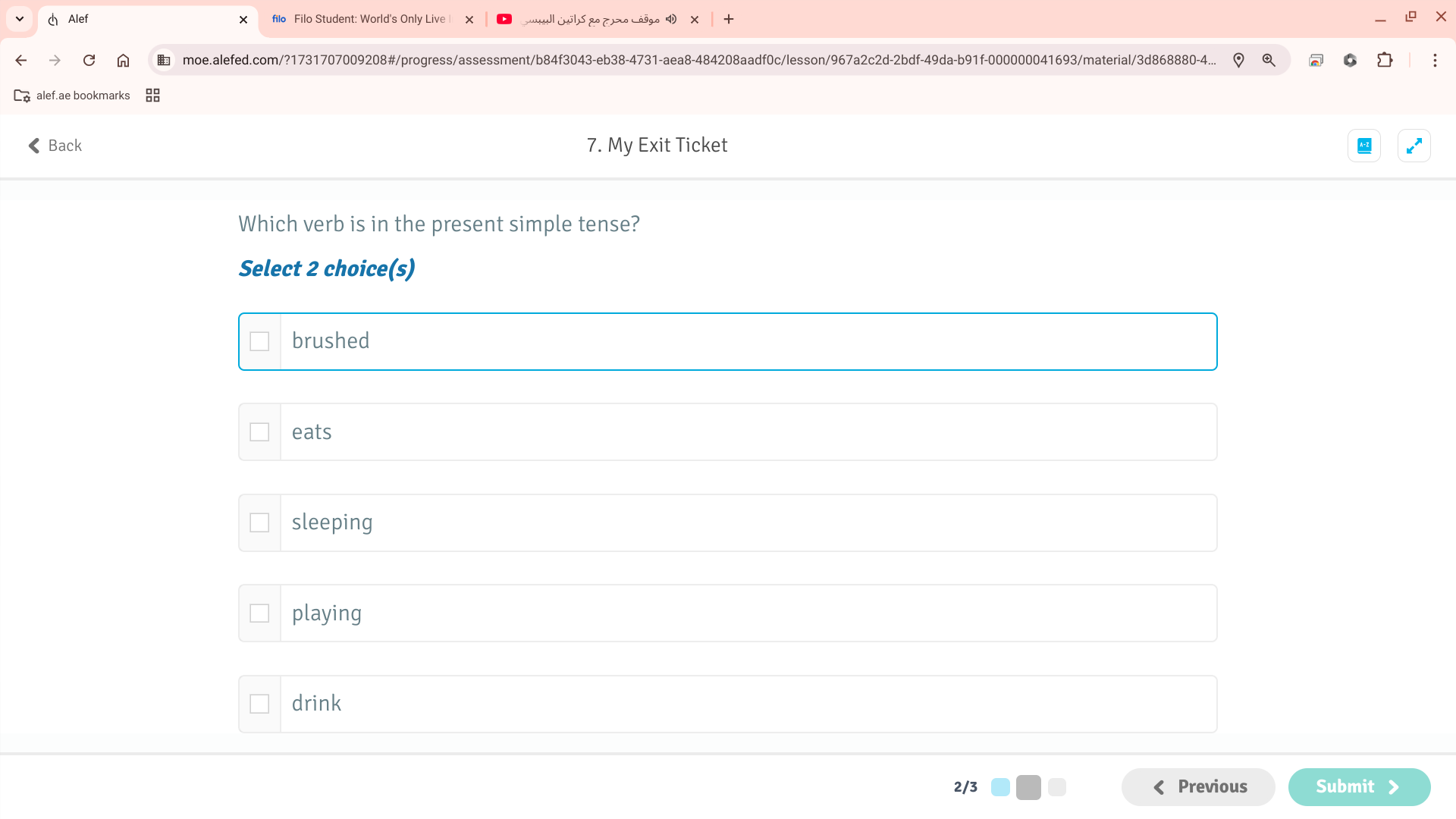Screen dimensions: 1456x819
Task: Open the A-Z glossary icon
Action: (1363, 146)
